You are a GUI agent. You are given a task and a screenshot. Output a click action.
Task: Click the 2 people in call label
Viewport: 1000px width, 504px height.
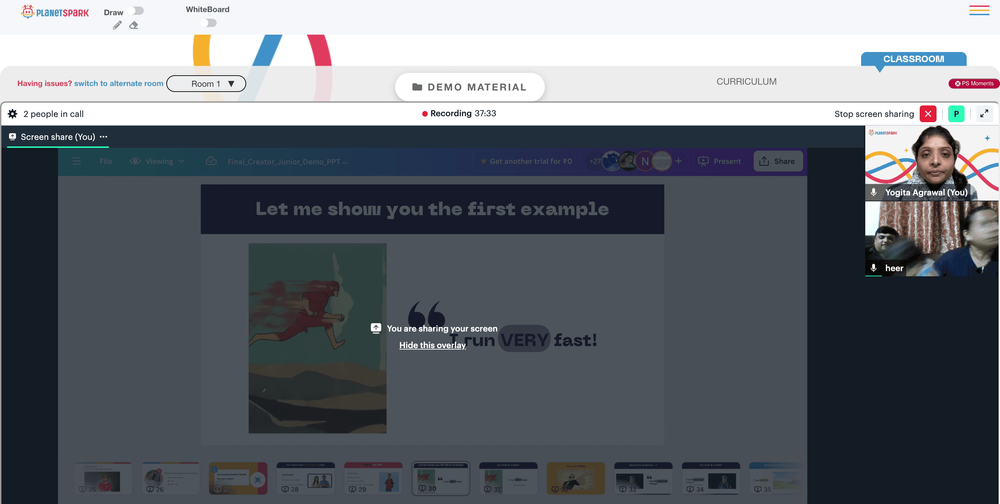point(54,114)
